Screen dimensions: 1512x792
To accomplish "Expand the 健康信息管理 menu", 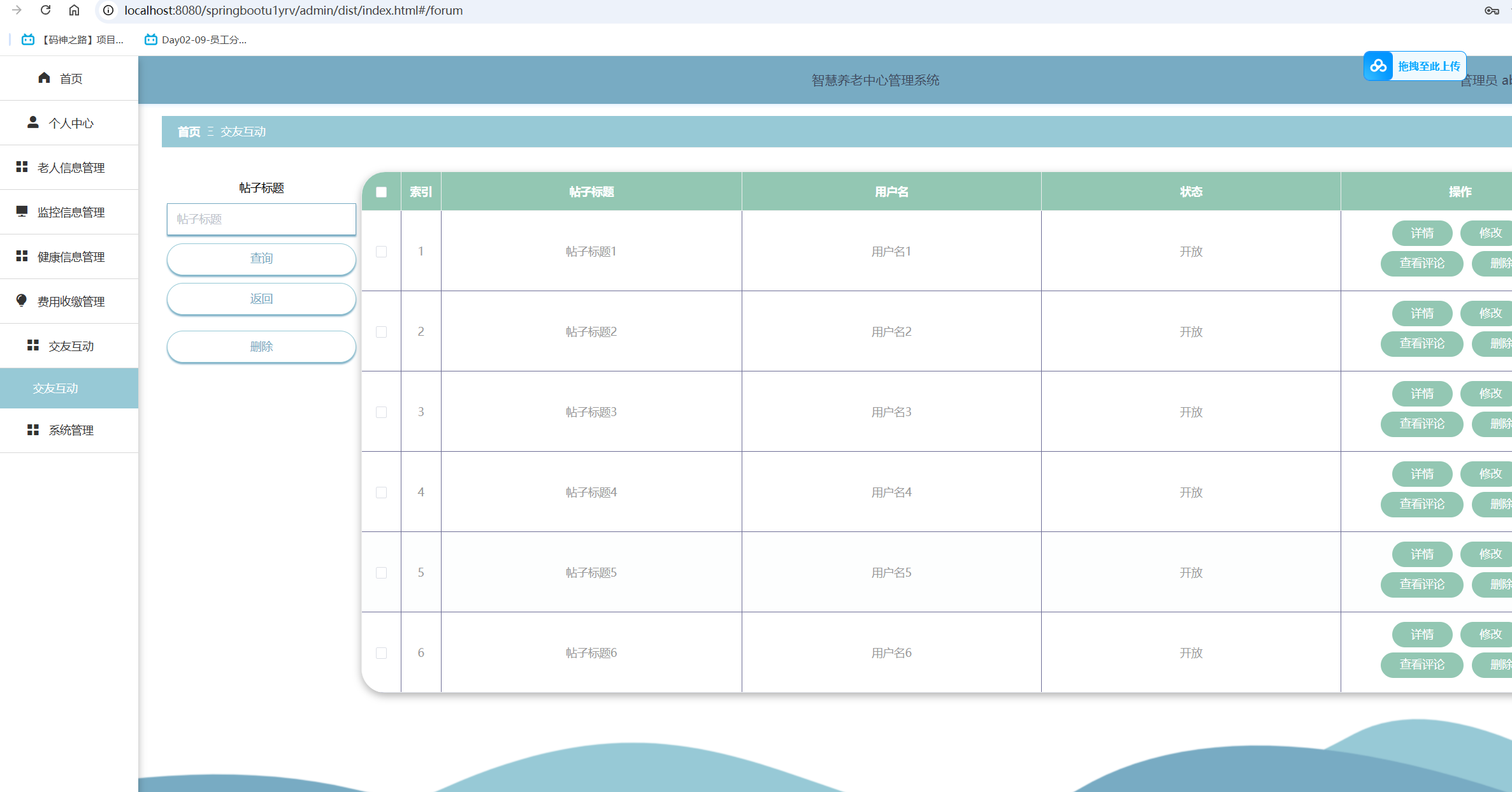I will click(69, 257).
